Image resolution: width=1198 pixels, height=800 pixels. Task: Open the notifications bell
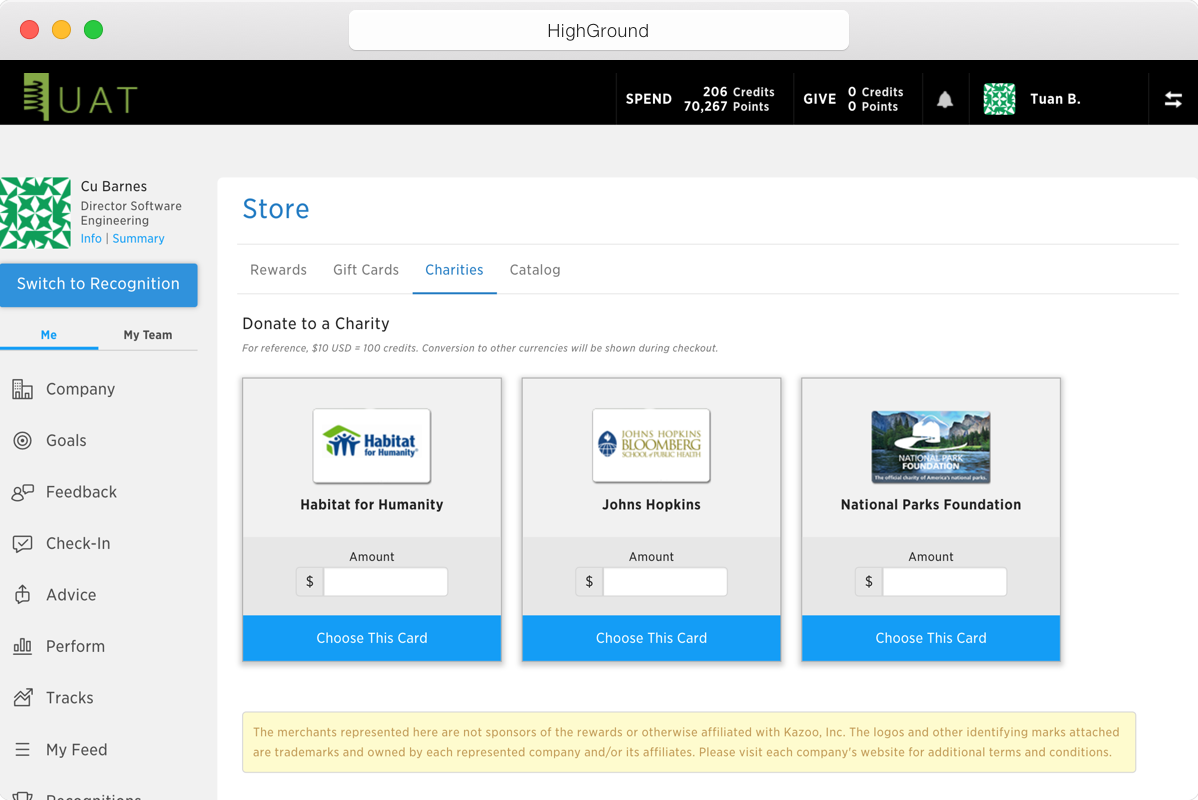pos(945,99)
